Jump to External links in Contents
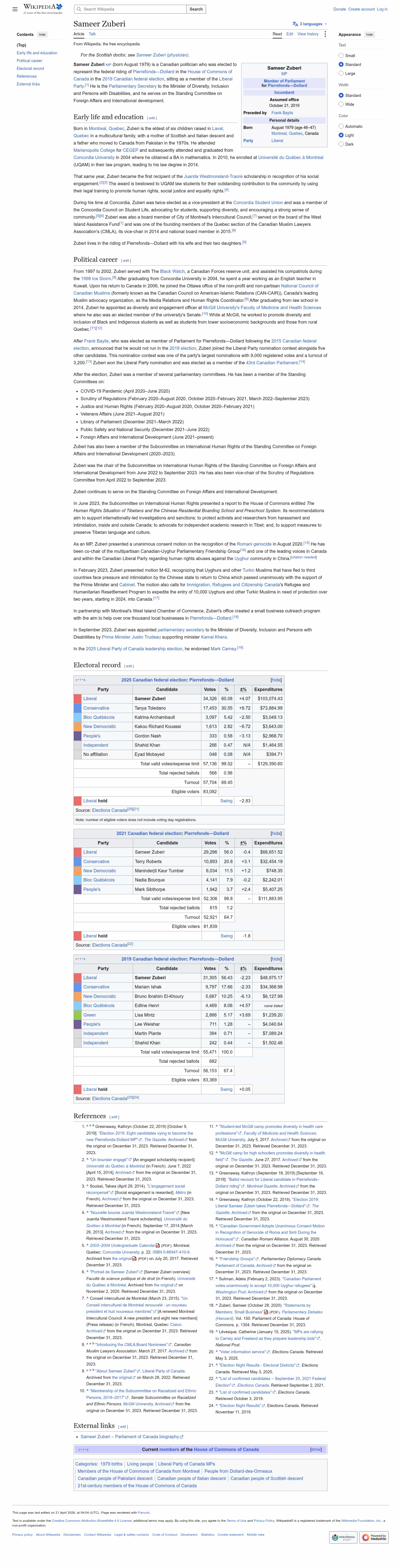Image resolution: width=401 pixels, height=1568 pixels. [x=28, y=84]
